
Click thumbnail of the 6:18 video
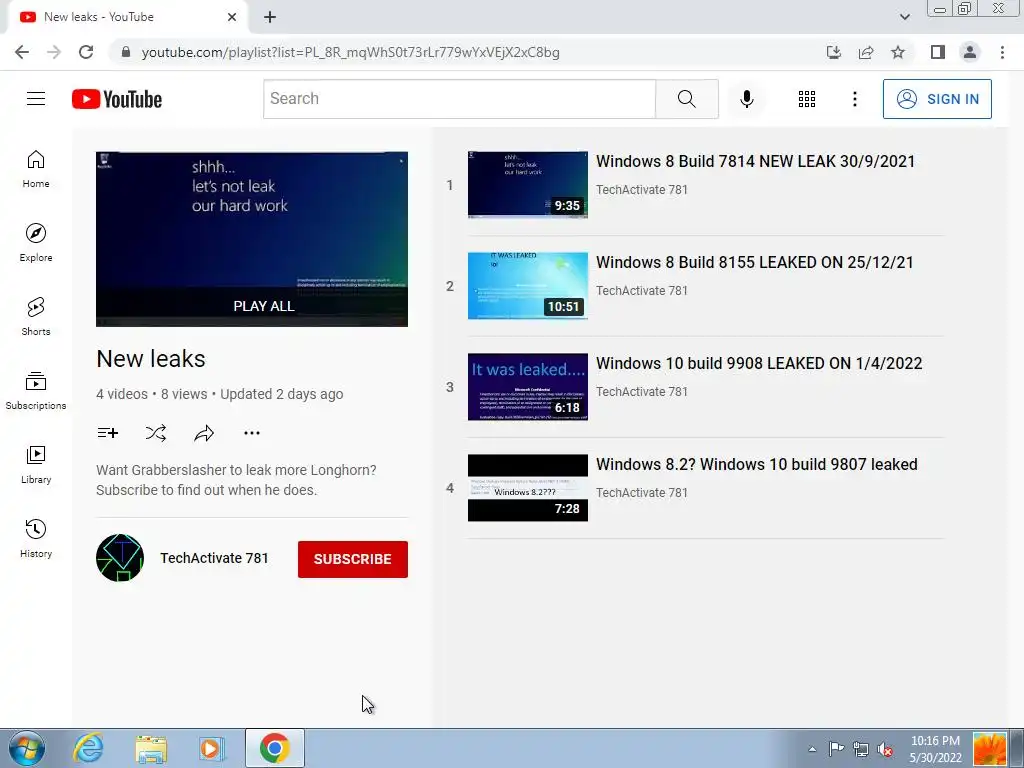(x=528, y=387)
